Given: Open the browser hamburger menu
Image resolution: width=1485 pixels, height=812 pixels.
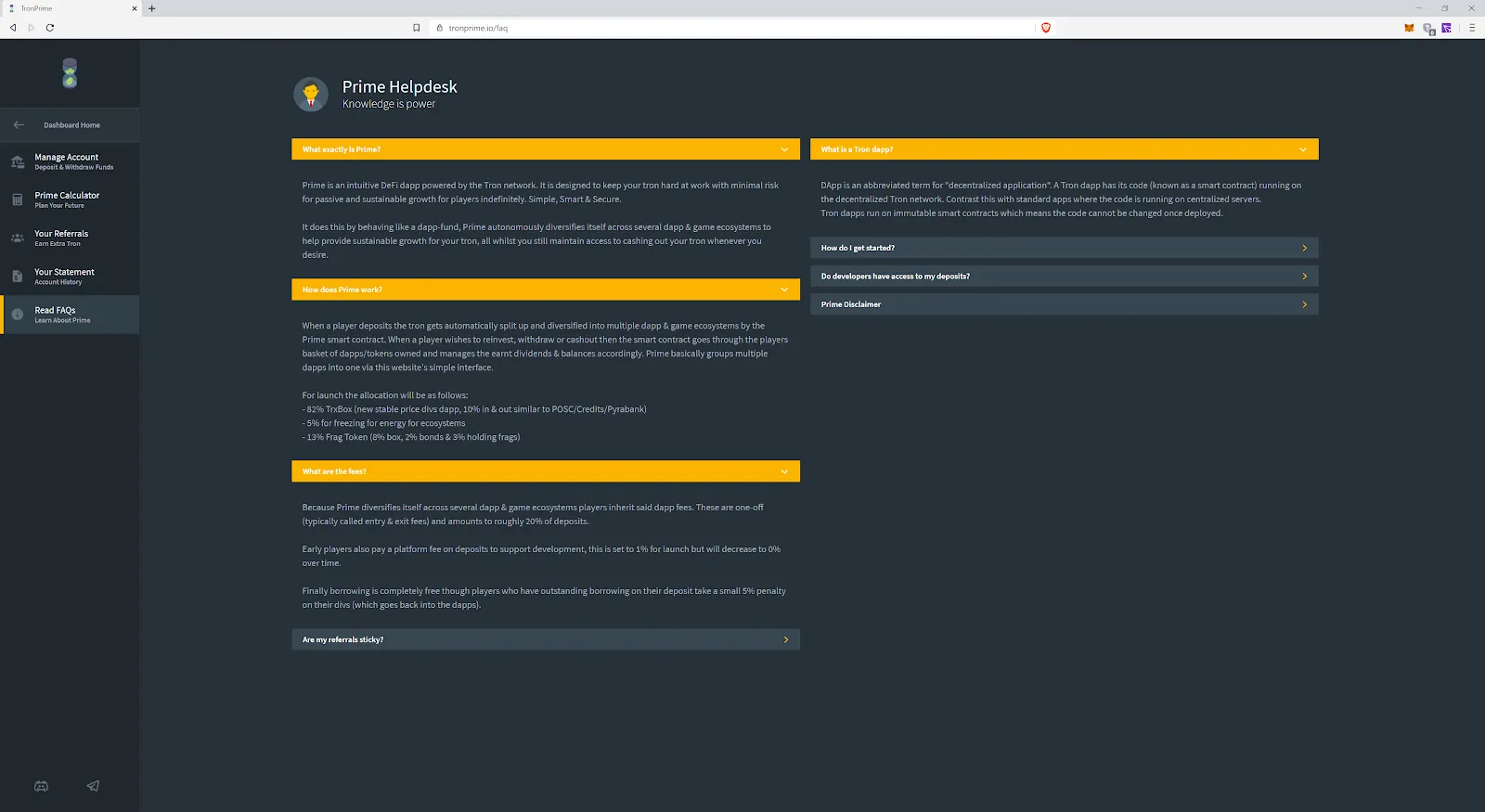Looking at the screenshot, I should tap(1472, 28).
